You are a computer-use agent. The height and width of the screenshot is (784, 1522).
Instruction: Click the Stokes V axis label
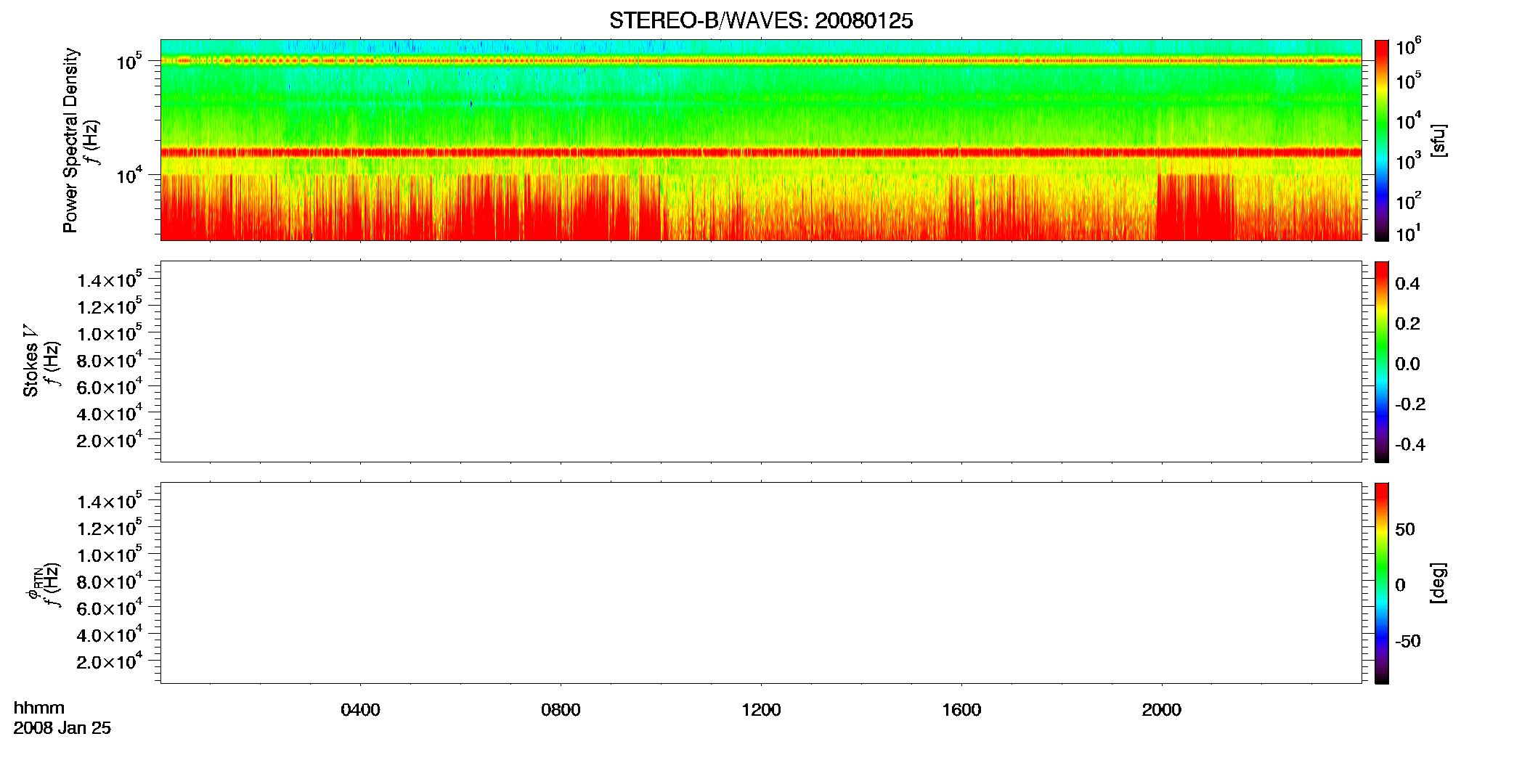point(30,362)
